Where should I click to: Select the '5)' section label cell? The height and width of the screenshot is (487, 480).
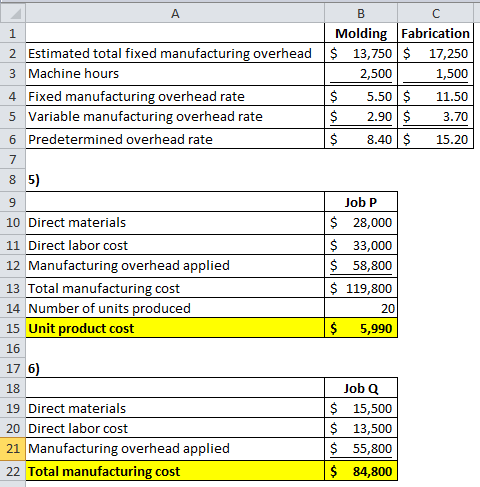tap(175, 180)
